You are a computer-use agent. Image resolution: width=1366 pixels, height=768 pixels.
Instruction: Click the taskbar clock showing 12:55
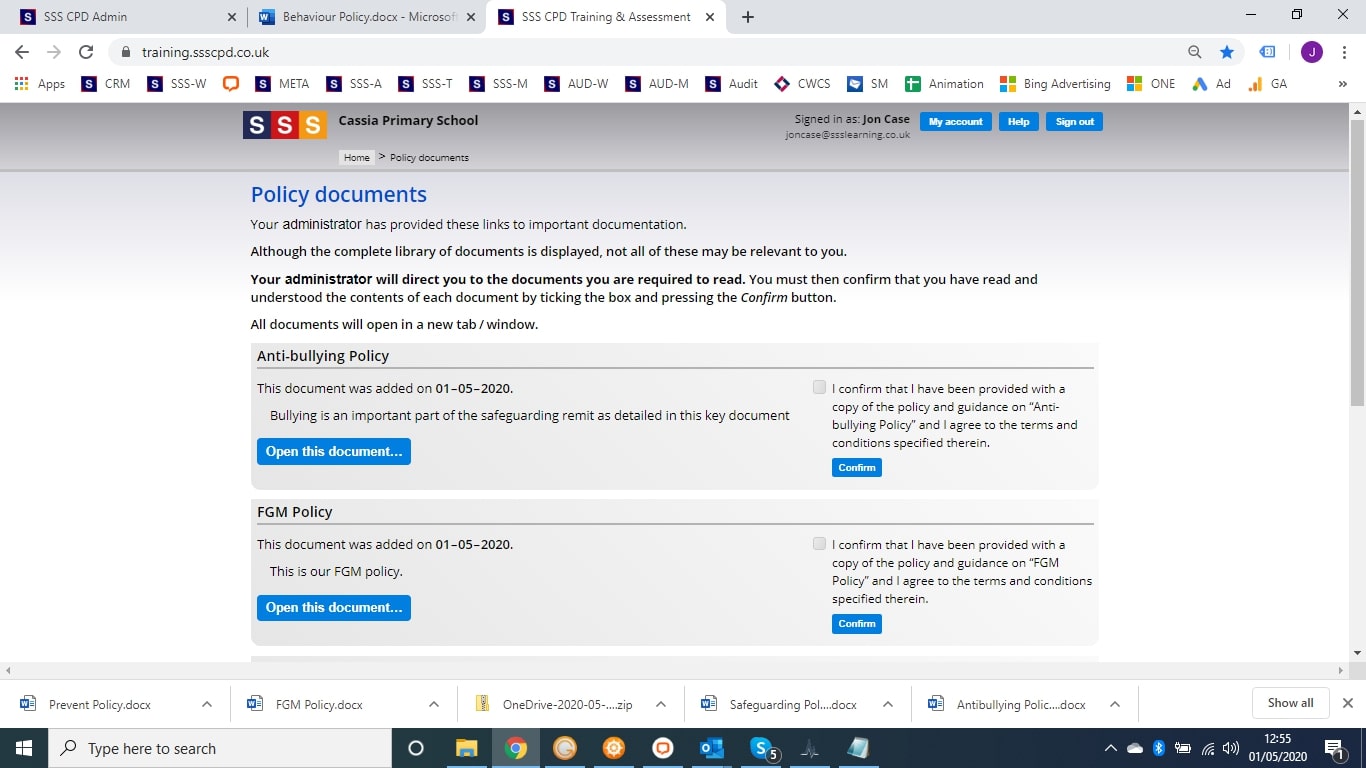[x=1277, y=748]
